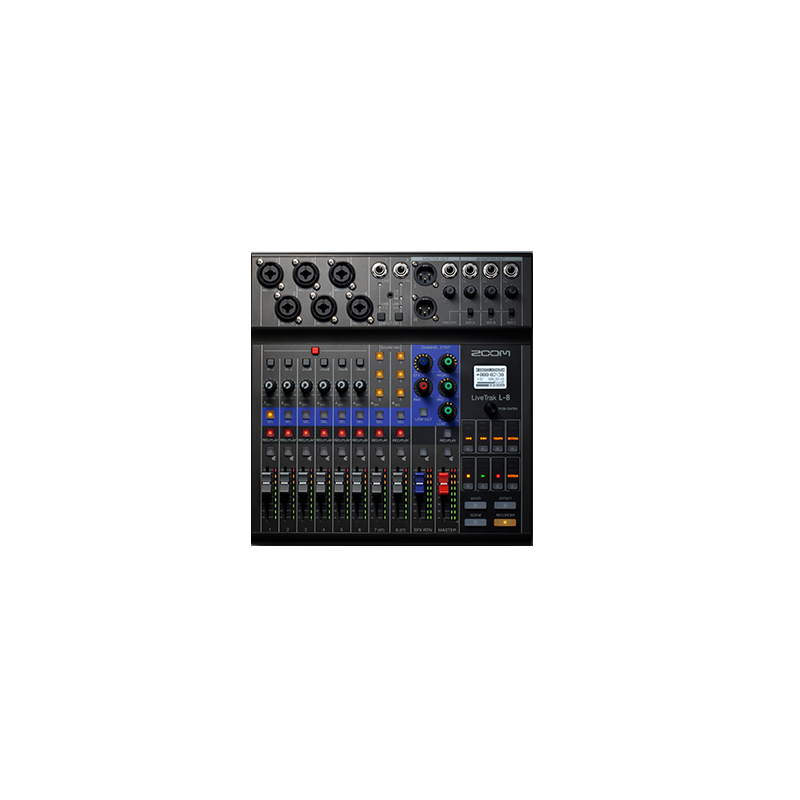This screenshot has width=800, height=800.
Task: Toggle the channel 5 REC/PLAY button
Action: 342,433
